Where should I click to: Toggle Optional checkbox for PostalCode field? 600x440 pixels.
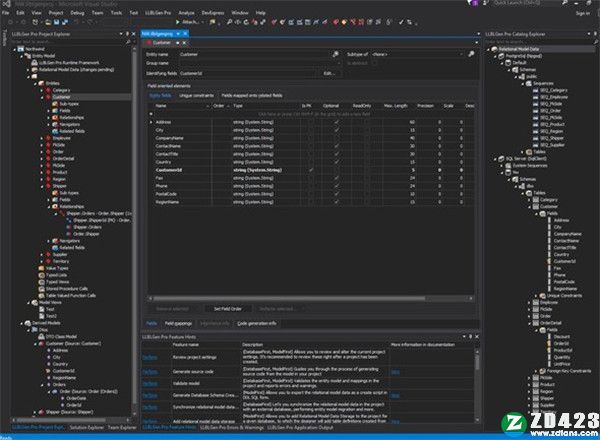336,194
